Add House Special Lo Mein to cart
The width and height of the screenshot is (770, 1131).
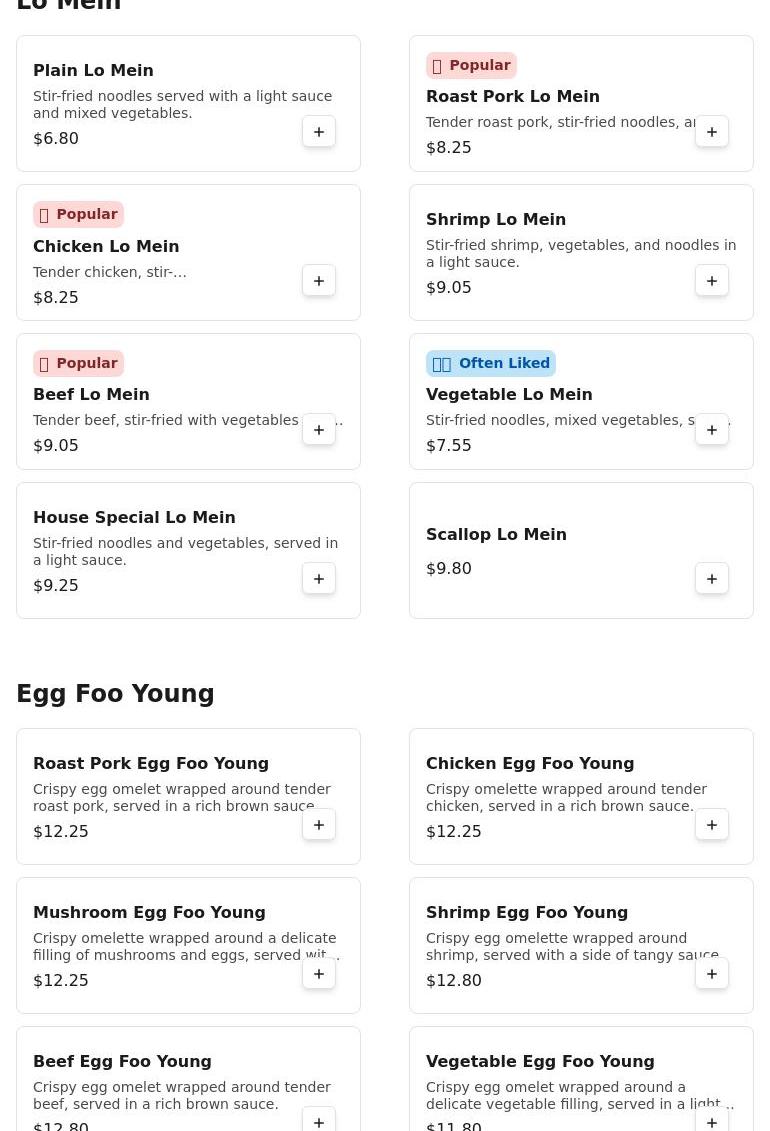coord(319,579)
